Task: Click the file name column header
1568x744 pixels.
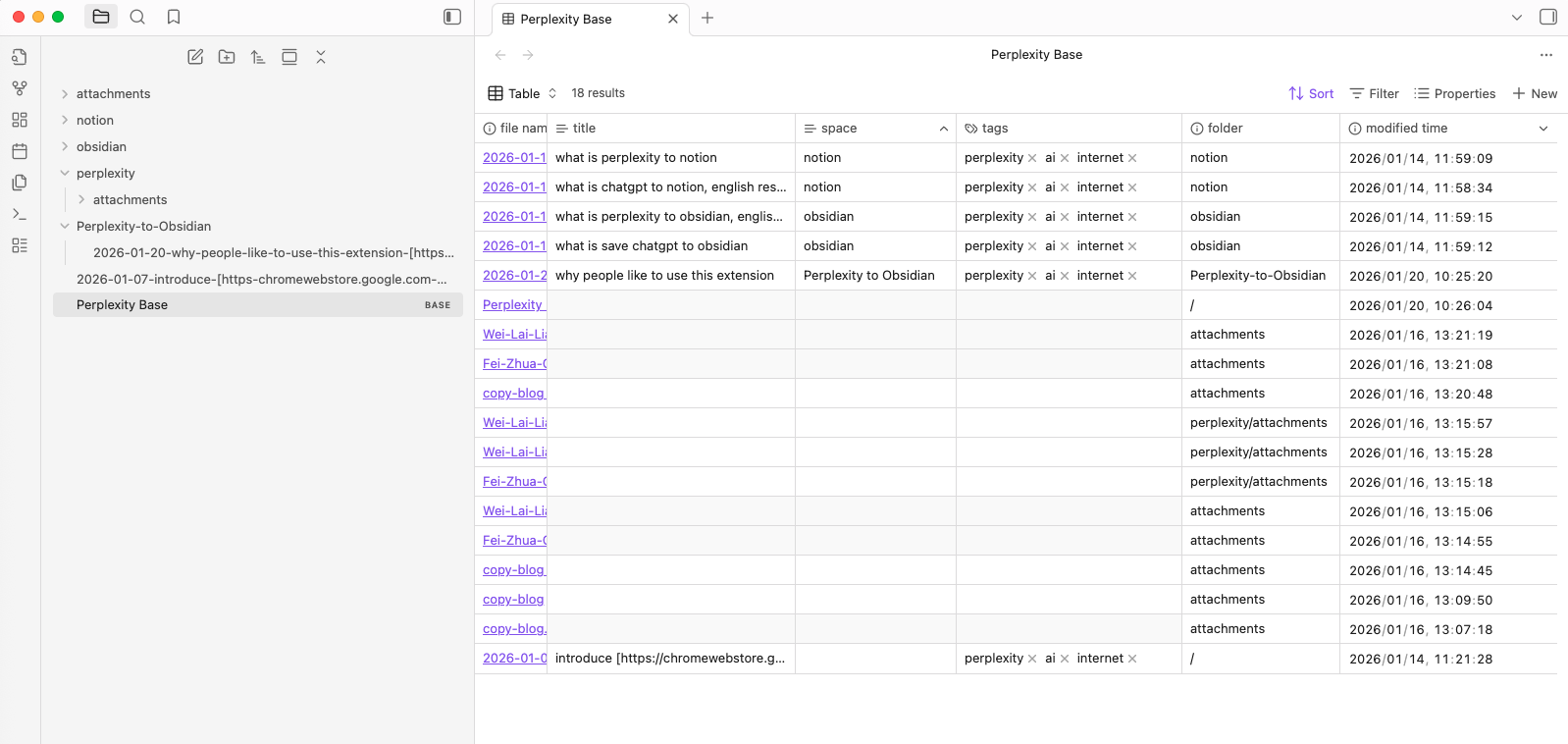Action: [511, 128]
